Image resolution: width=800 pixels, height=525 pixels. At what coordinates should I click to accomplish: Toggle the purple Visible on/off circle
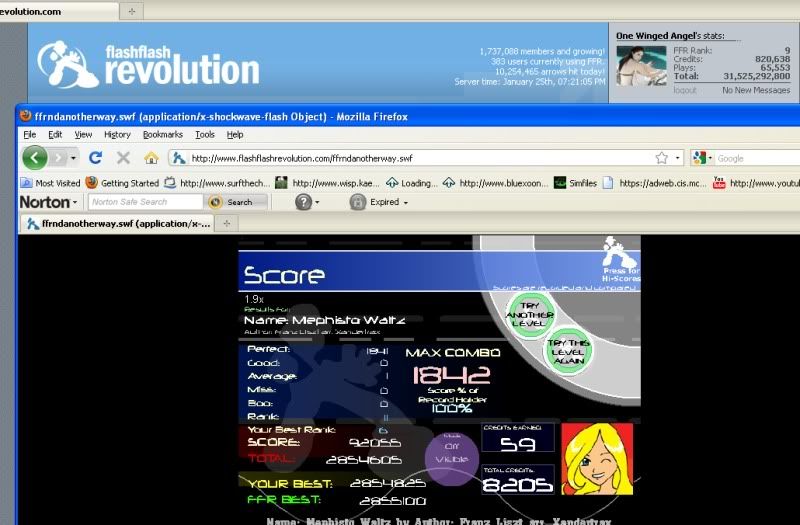[451, 458]
